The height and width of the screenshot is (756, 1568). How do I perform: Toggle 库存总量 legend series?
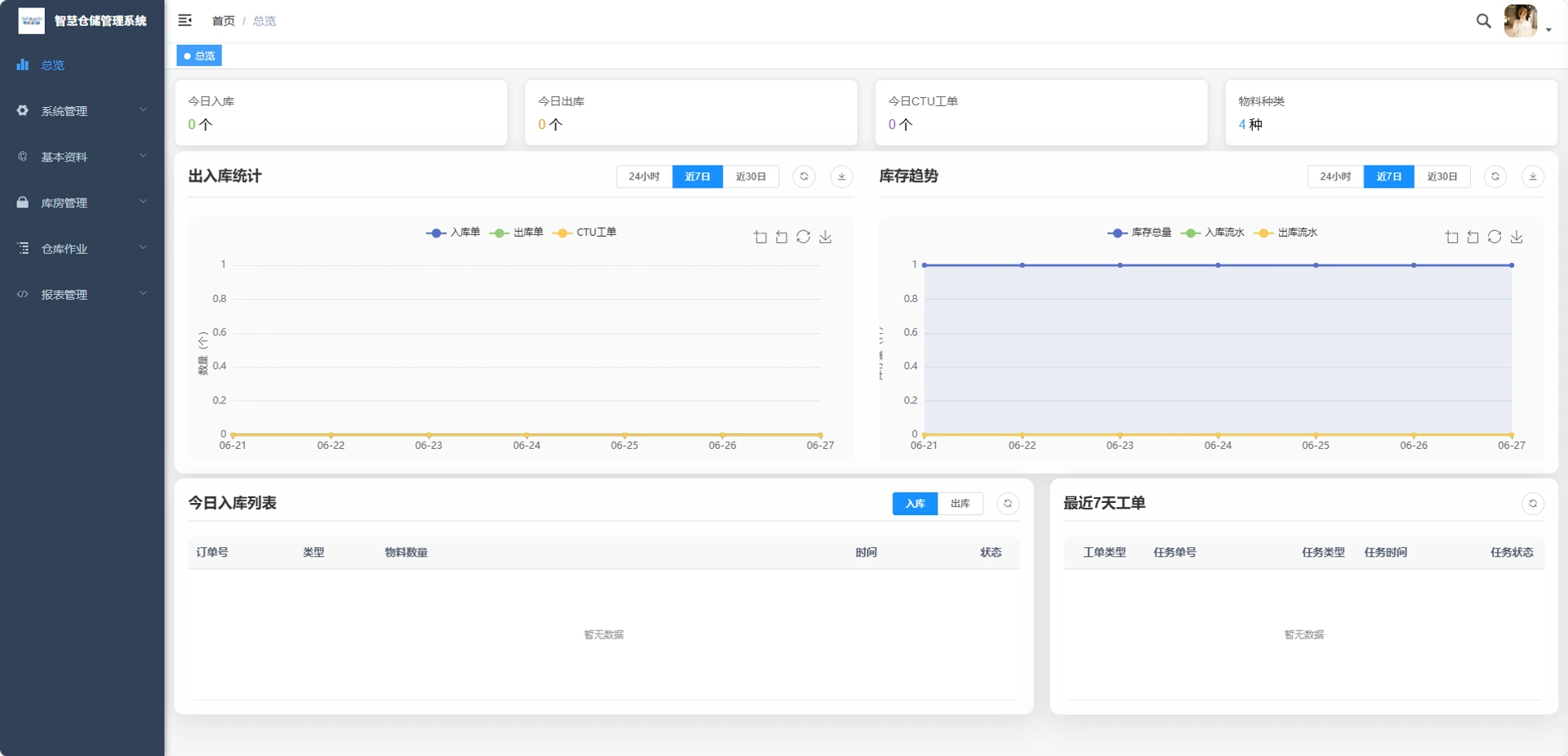pyautogui.click(x=1139, y=233)
